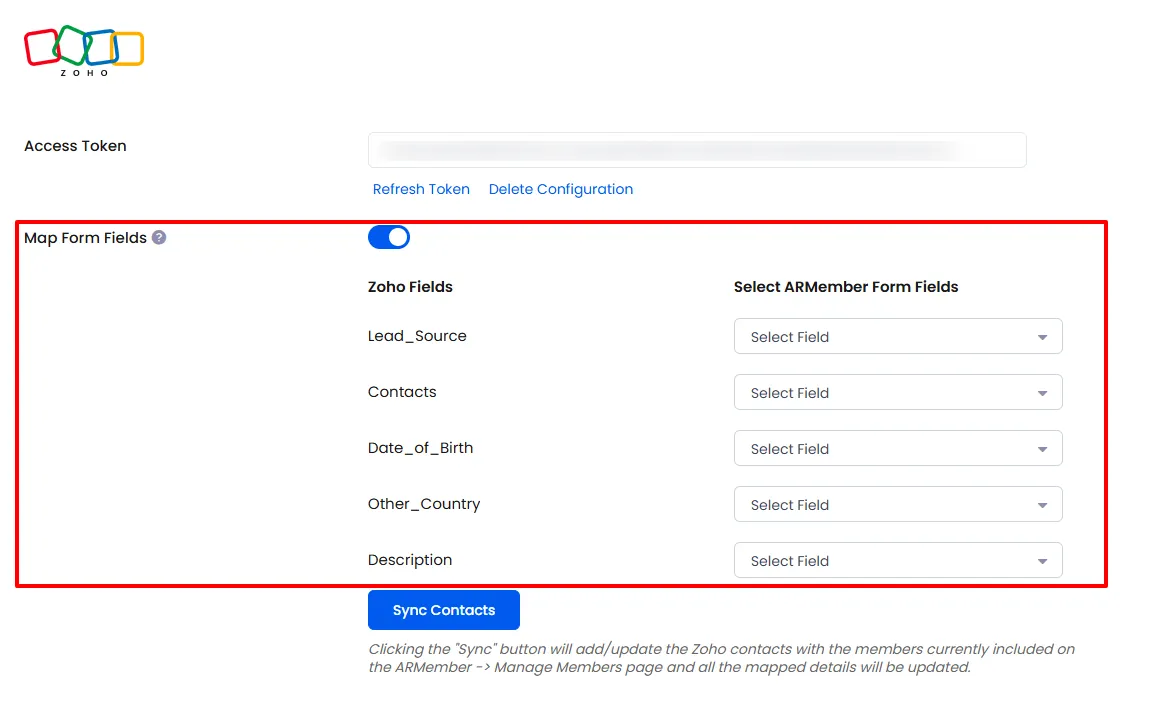Click the Access Token label

point(75,146)
